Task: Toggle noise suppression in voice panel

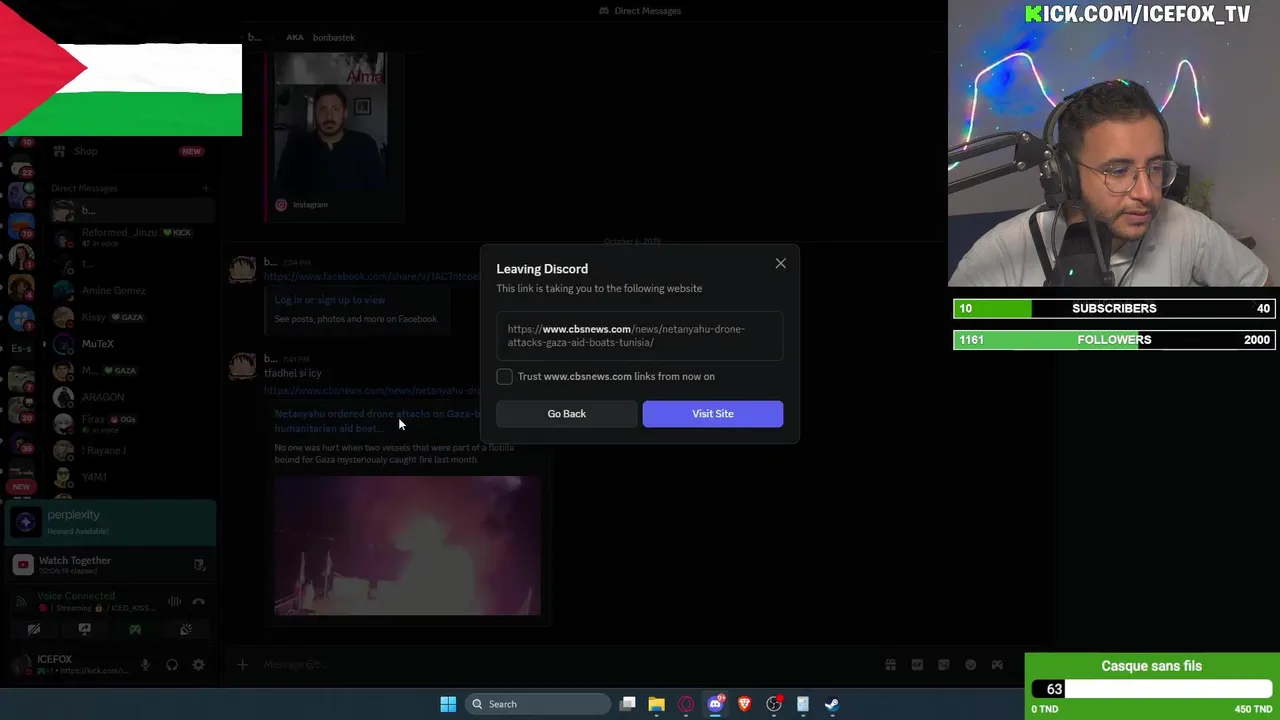Action: tap(174, 602)
